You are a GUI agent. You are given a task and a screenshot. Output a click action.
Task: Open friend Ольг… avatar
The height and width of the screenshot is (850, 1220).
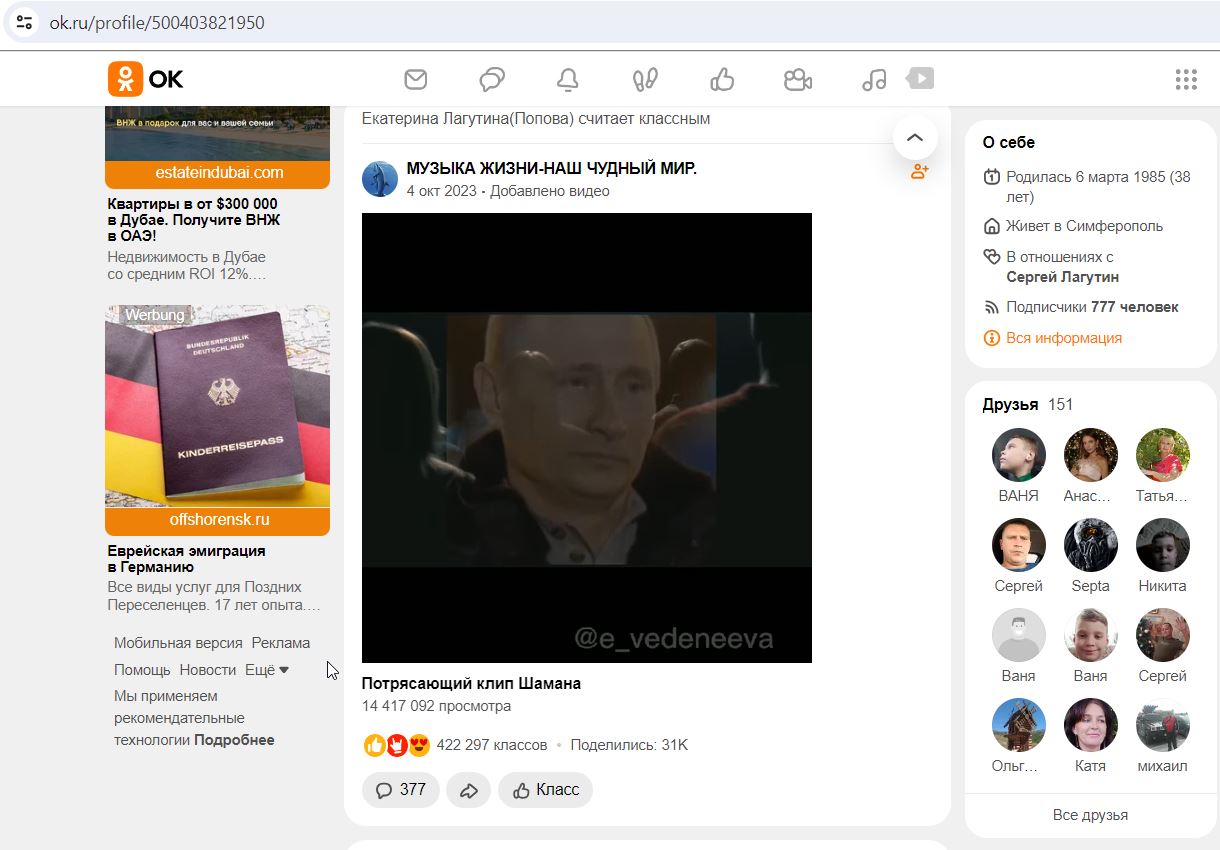click(1019, 725)
